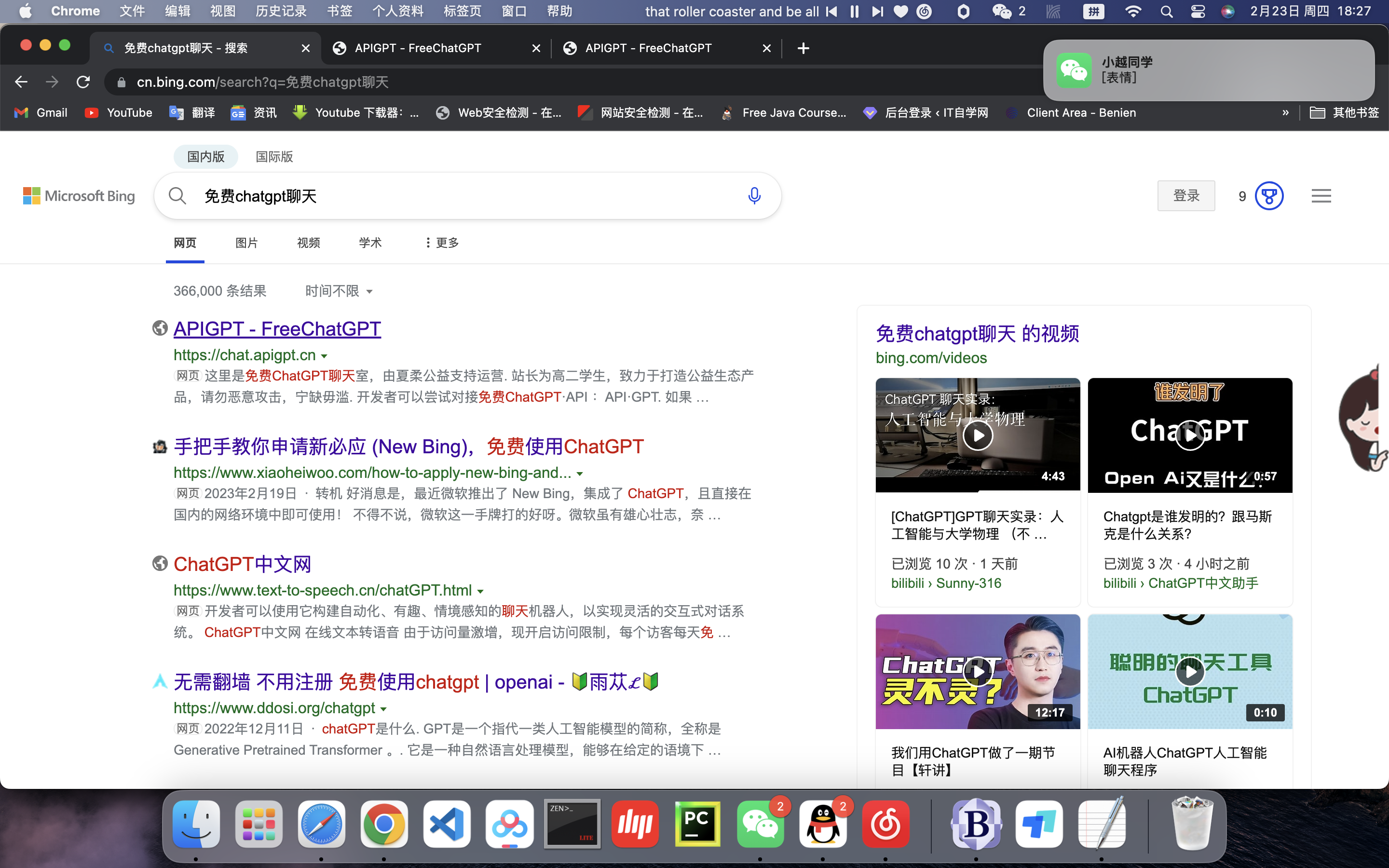Viewport: 1389px width, 868px height.
Task: Open Microsoft Rewards trophy icon
Action: pyautogui.click(x=1269, y=196)
